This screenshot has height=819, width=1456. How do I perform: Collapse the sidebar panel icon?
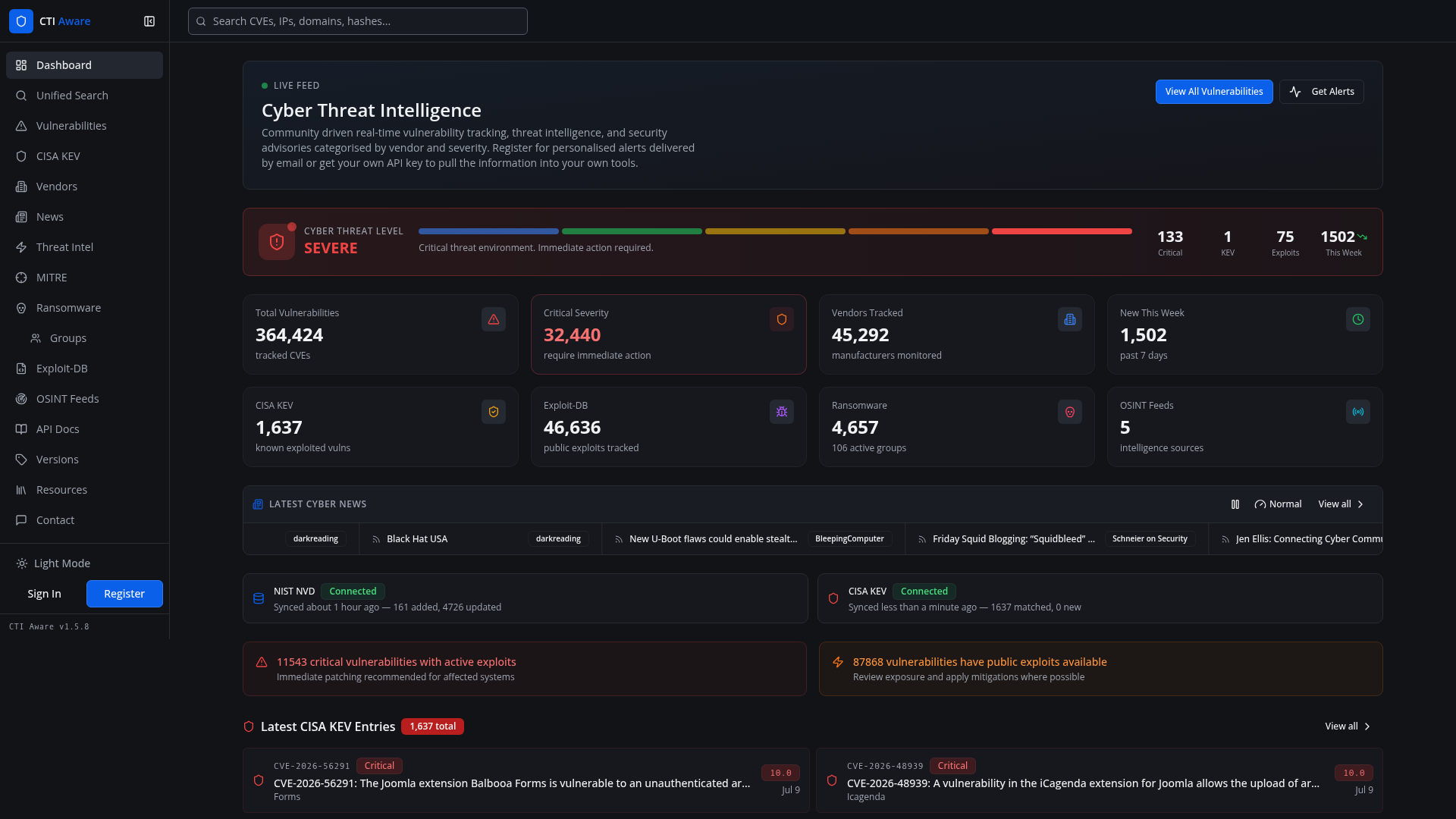pyautogui.click(x=149, y=21)
